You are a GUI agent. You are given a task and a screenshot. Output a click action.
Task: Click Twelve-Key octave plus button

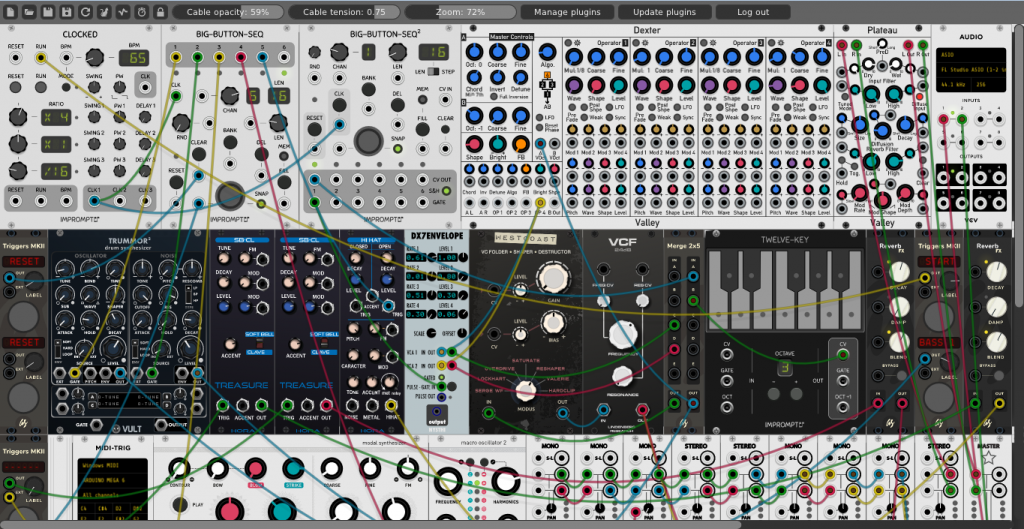795,394
